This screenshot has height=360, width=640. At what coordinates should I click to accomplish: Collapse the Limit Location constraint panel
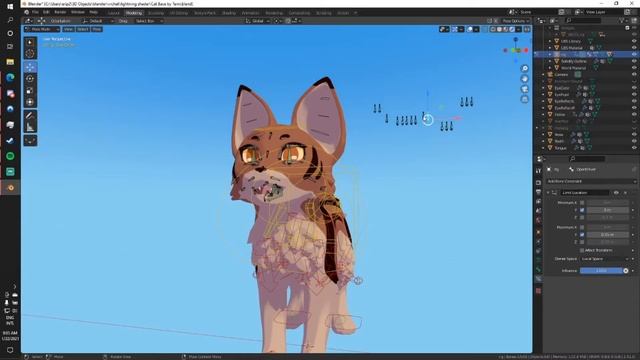click(548, 193)
